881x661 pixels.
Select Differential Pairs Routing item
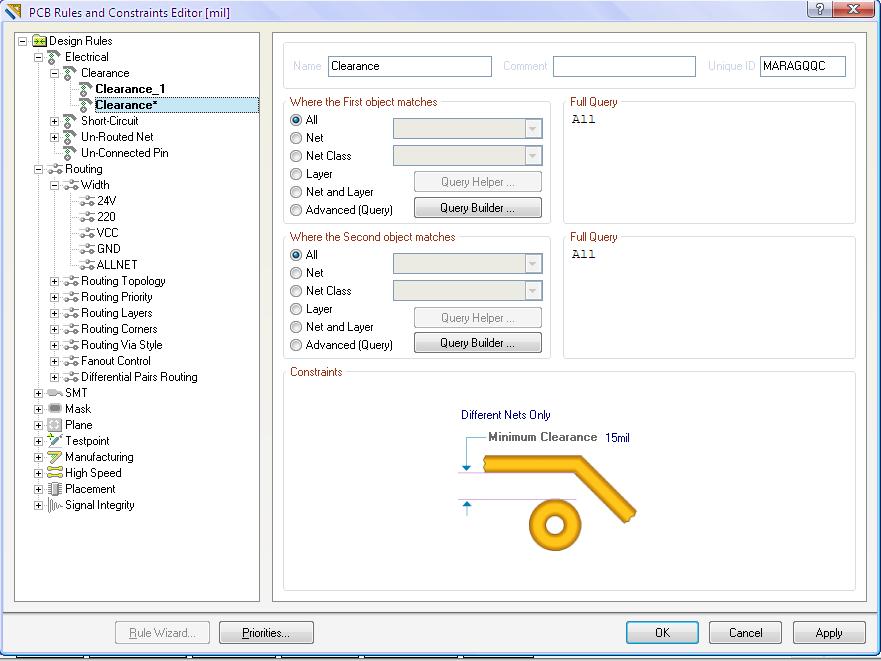pos(139,377)
